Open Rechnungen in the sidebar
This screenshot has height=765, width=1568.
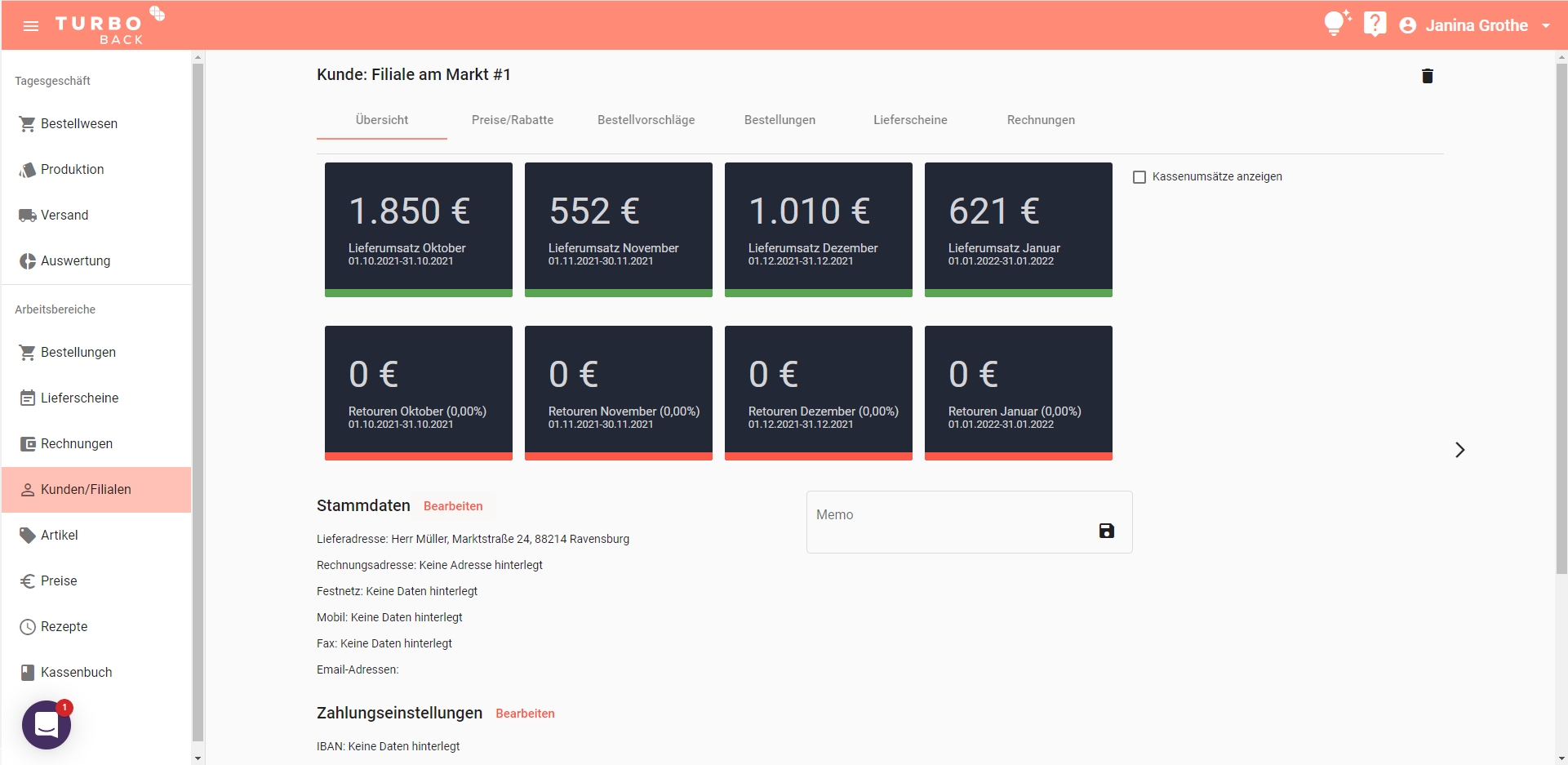click(x=96, y=444)
